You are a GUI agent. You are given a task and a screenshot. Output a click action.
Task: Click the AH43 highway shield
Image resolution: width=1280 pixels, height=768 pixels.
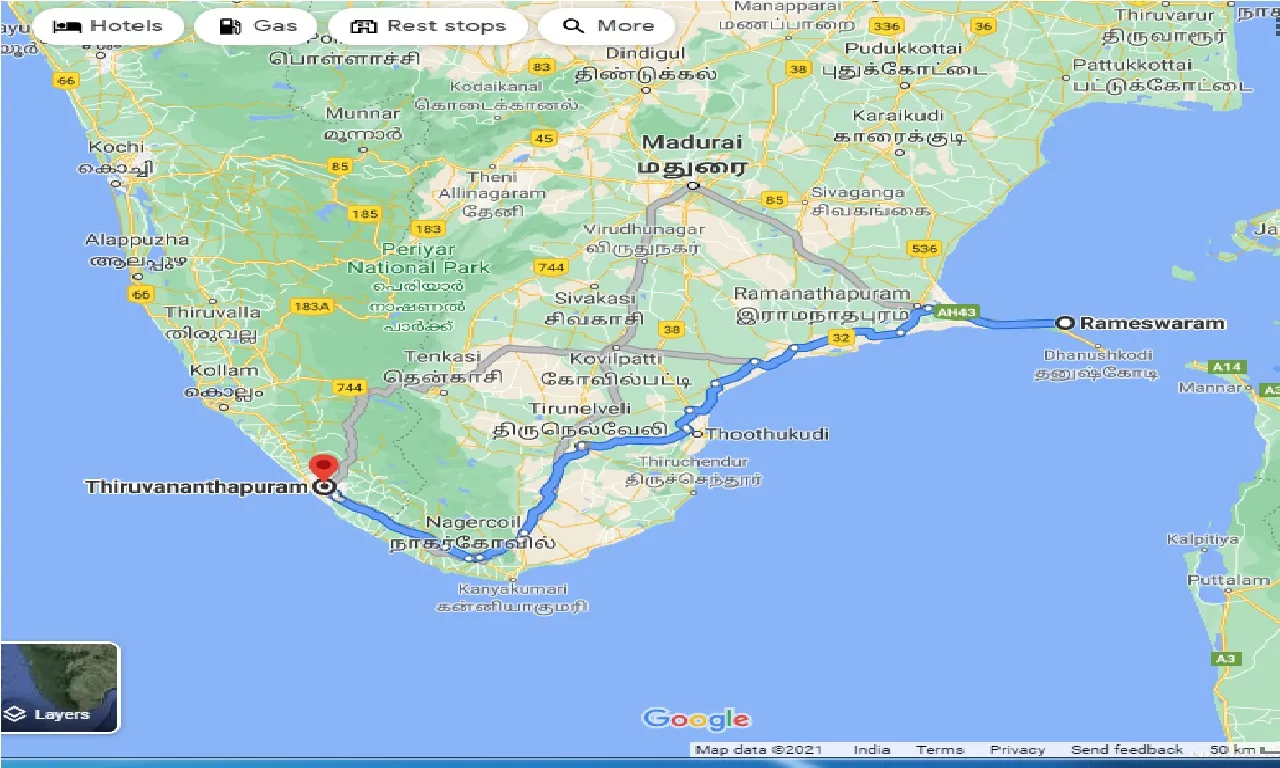(x=955, y=313)
